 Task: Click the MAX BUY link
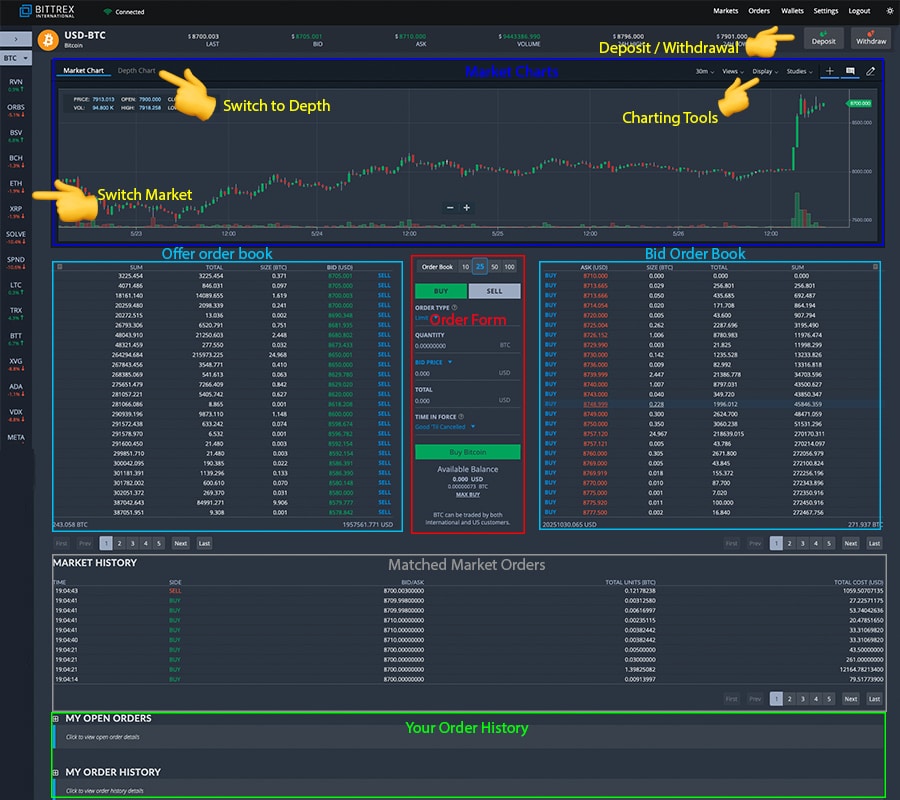(x=468, y=495)
